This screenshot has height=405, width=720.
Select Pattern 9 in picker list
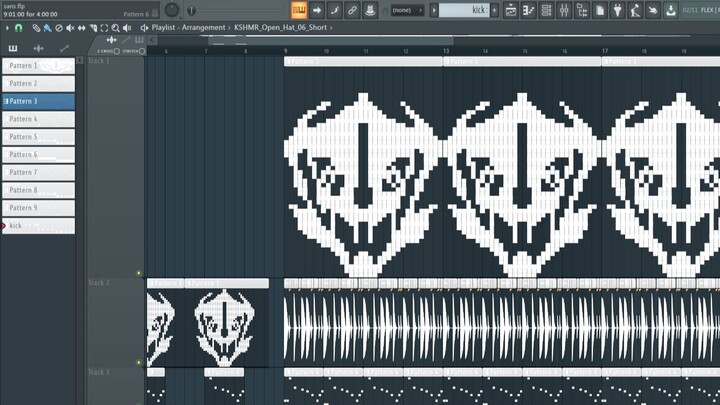pos(39,208)
